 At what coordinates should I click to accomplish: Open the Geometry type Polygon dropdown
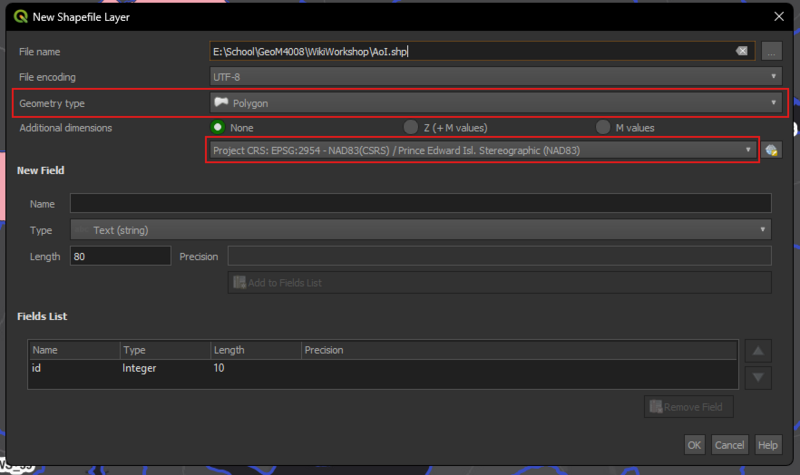[494, 102]
